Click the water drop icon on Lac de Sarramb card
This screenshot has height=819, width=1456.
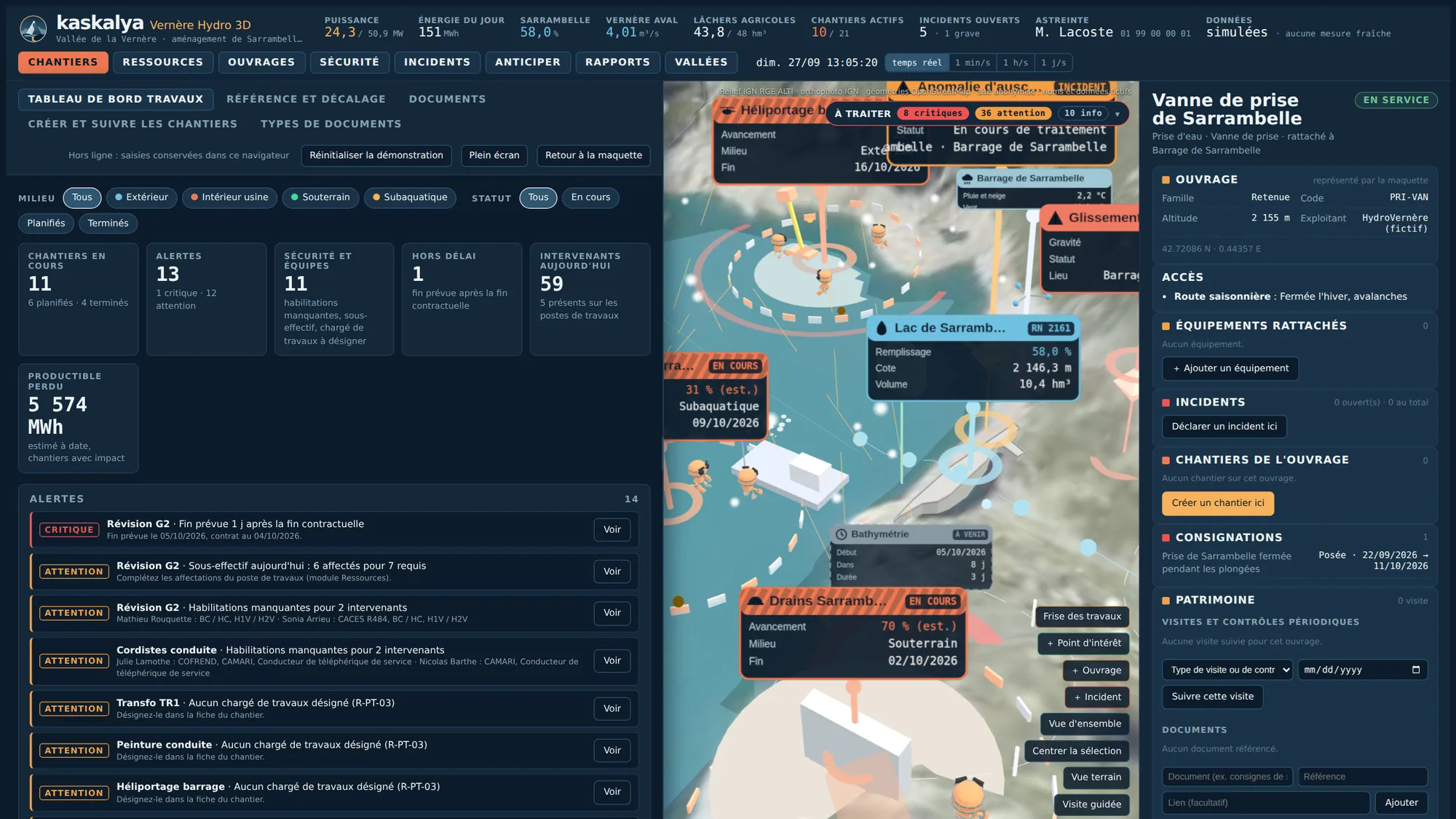pos(882,328)
